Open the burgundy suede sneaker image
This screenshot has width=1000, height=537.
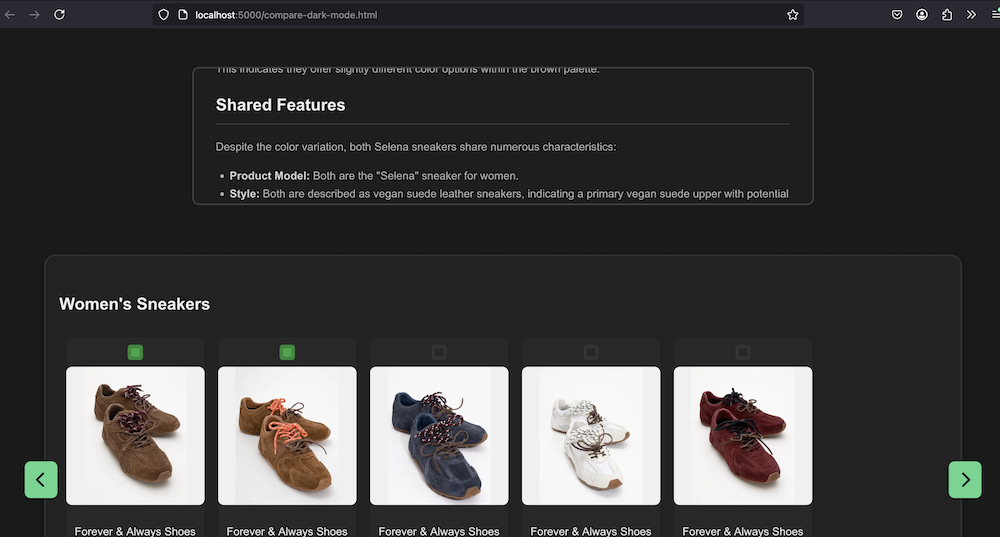click(x=743, y=436)
